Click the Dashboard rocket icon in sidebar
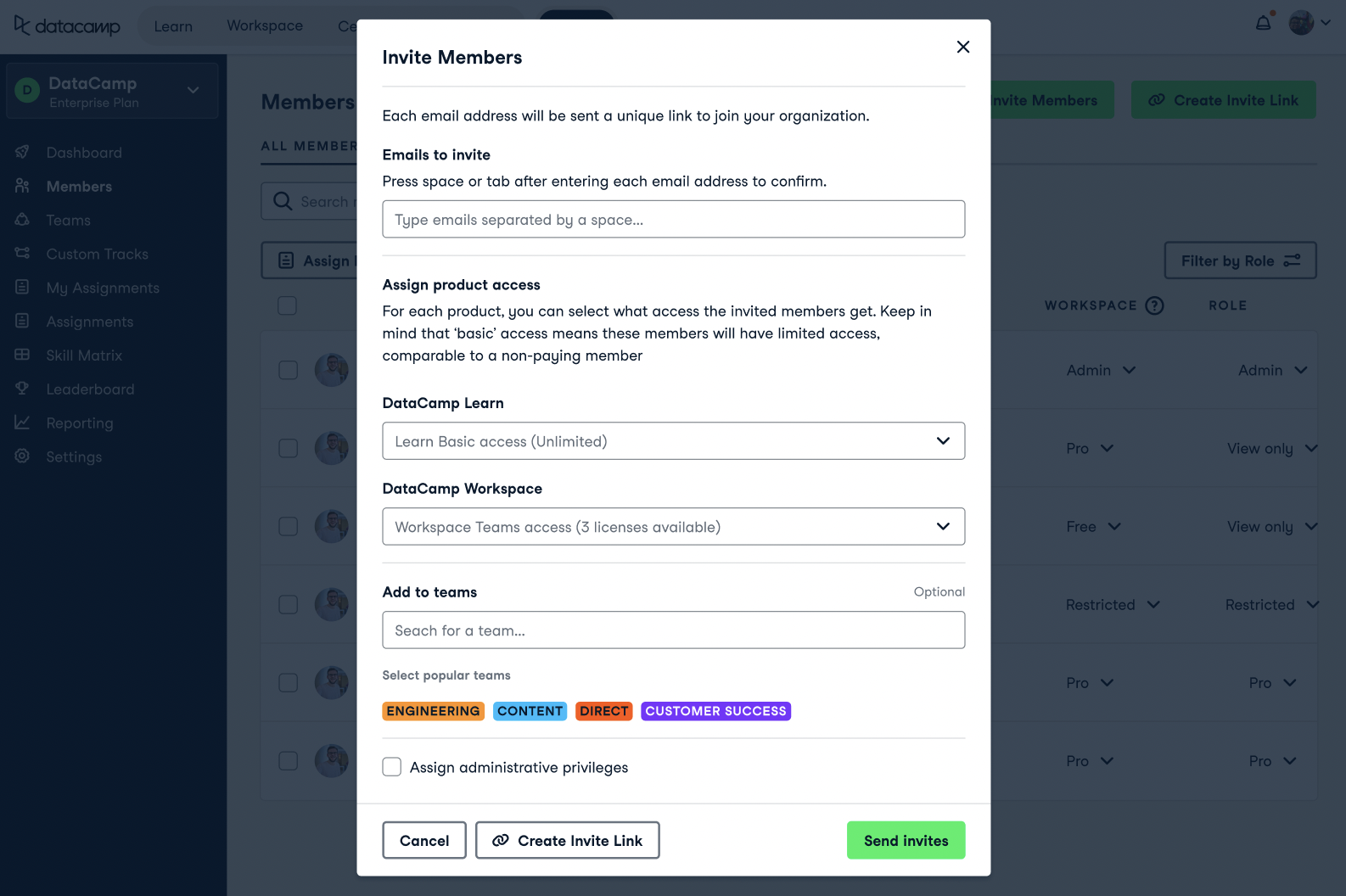This screenshot has width=1346, height=896. [23, 152]
